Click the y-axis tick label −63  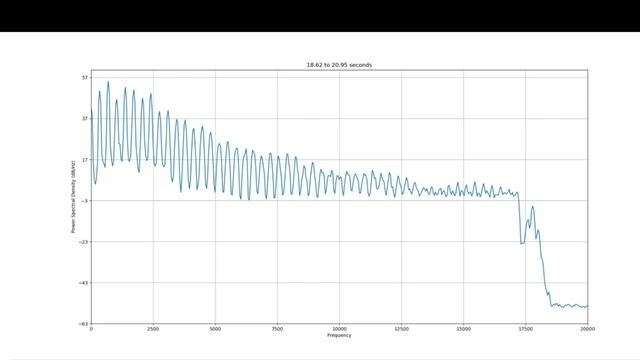84,324
